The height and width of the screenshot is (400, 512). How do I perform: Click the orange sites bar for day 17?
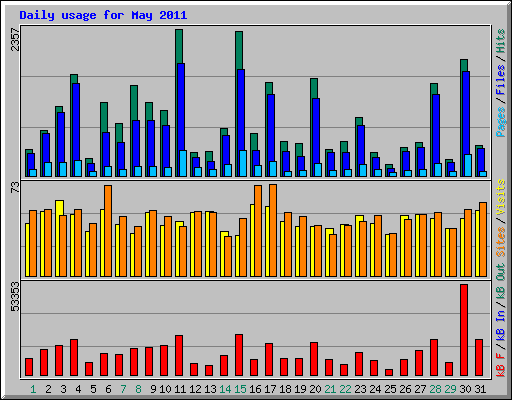point(273,230)
